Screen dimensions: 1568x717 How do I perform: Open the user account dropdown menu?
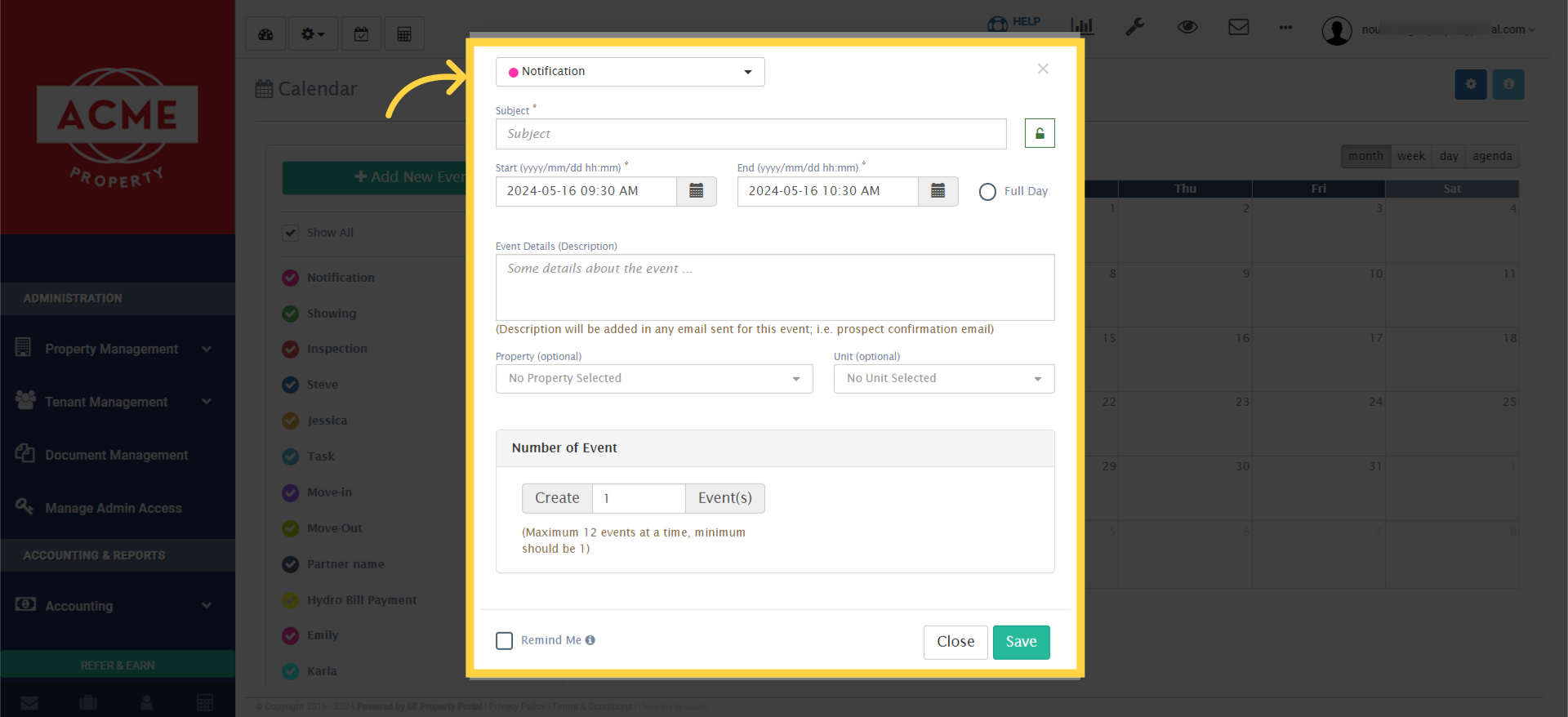[x=1429, y=30]
